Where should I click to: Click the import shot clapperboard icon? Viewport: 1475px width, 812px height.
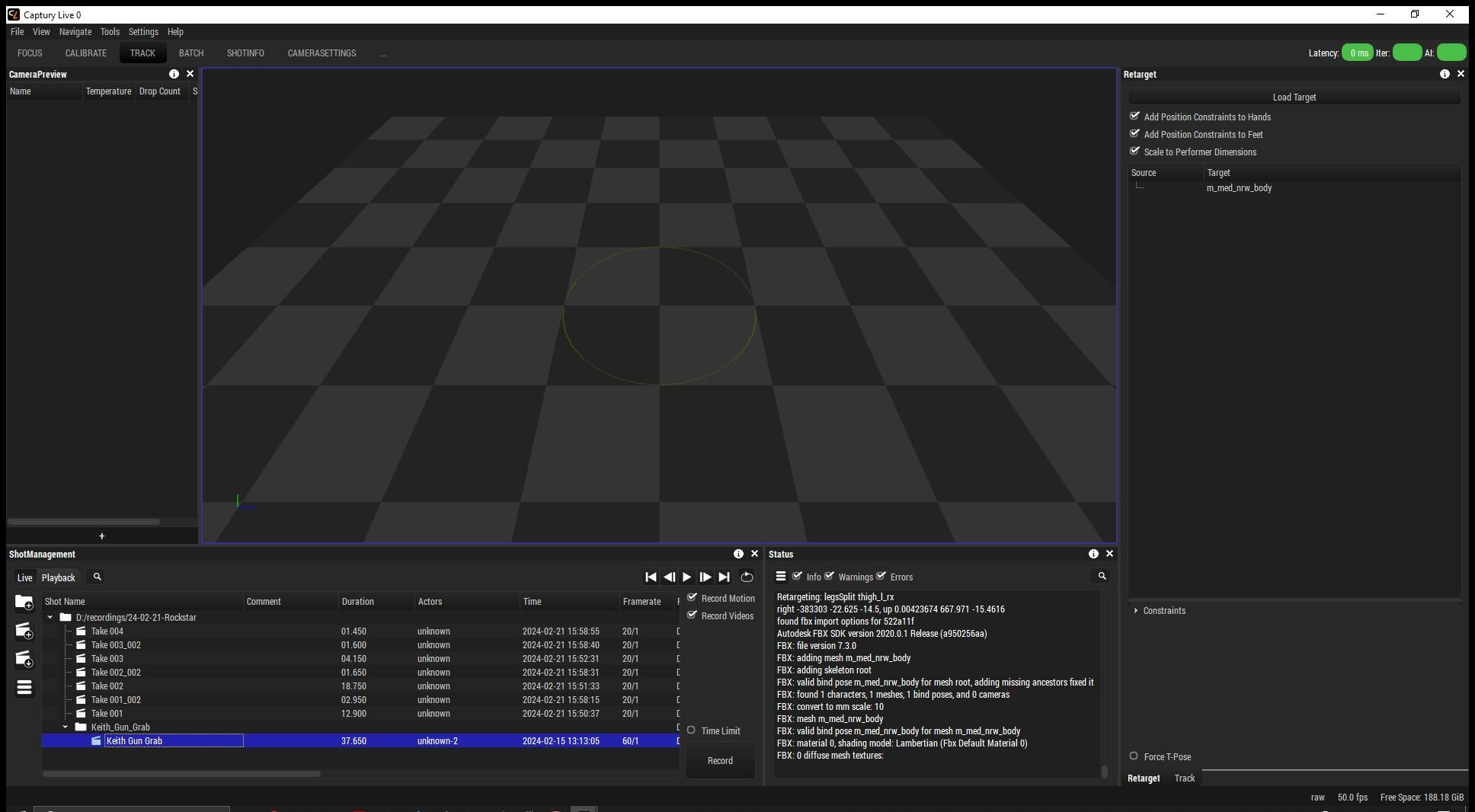24,659
